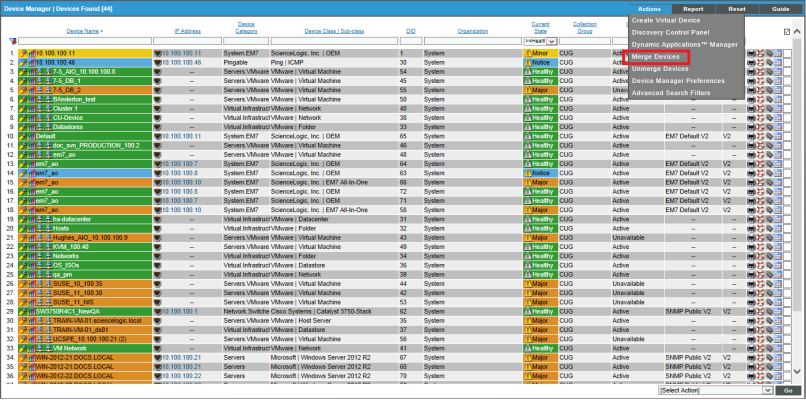This screenshot has height=400, width=806.
Task: Check the checkbox for SW3750R4C1_NewQA row
Action: (787, 312)
